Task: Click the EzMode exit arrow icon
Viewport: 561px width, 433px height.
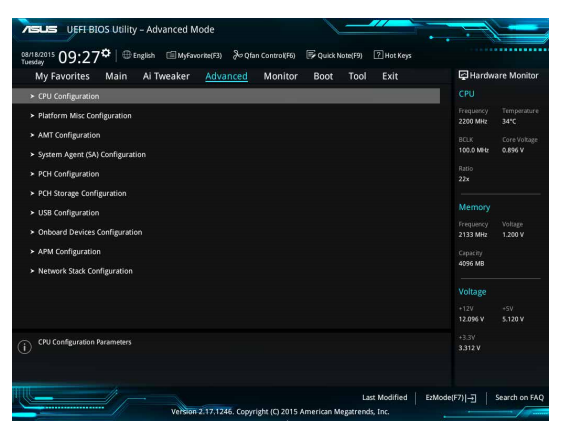Action: 472,398
